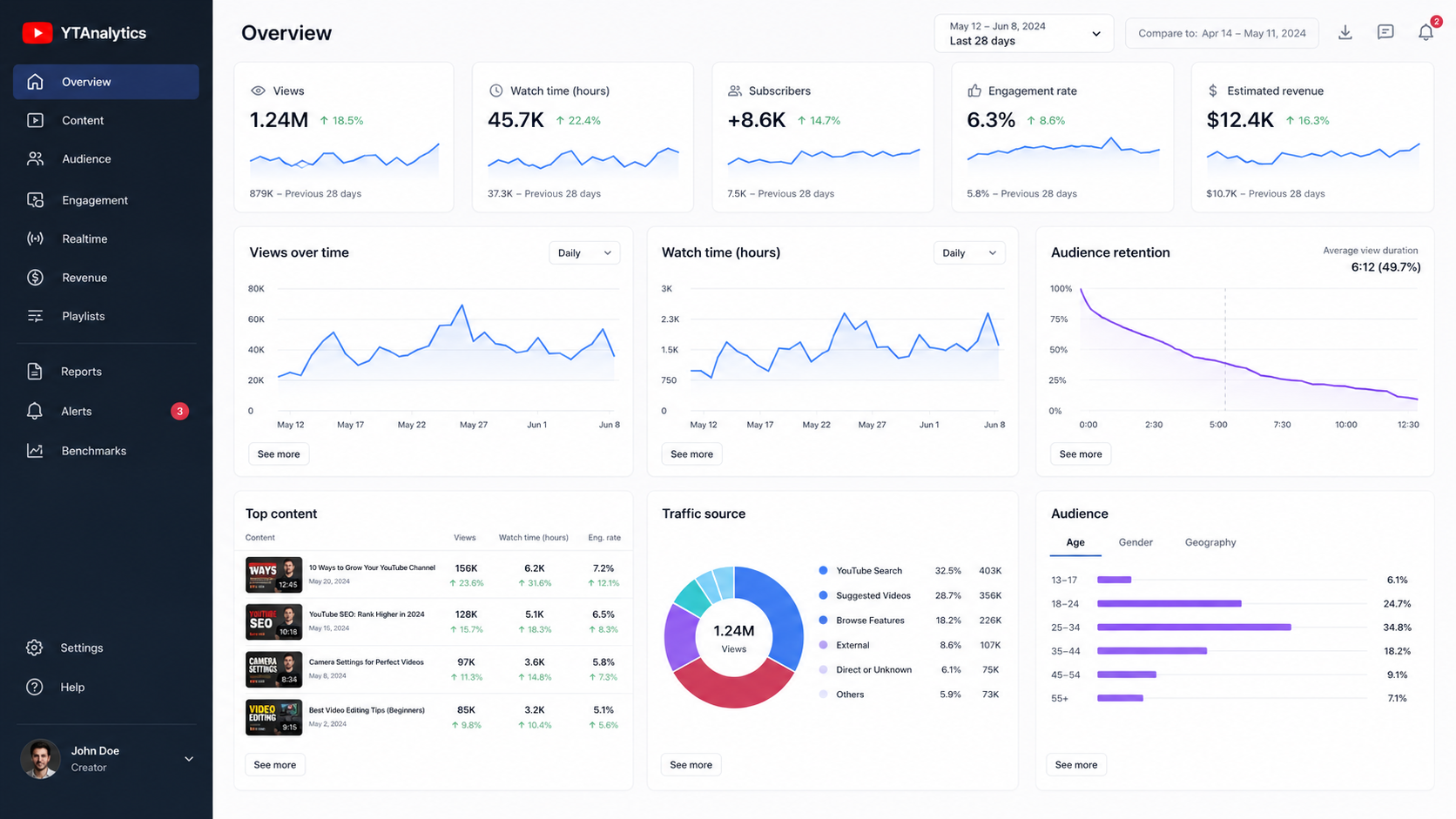1456x819 pixels.
Task: Click the Suggested Videos traffic row
Action: click(910, 596)
